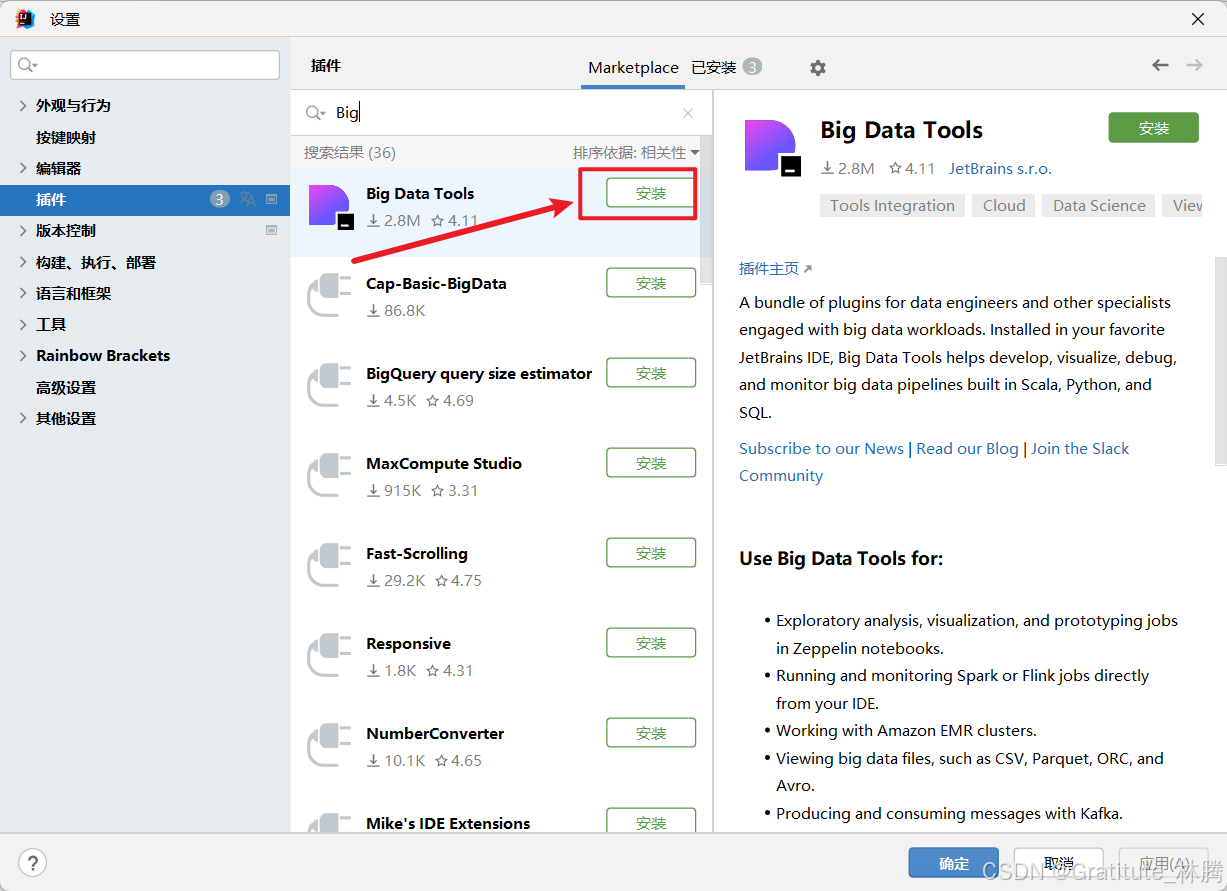The width and height of the screenshot is (1227, 891).
Task: Click the translate icon beside 插件
Action: (247, 199)
